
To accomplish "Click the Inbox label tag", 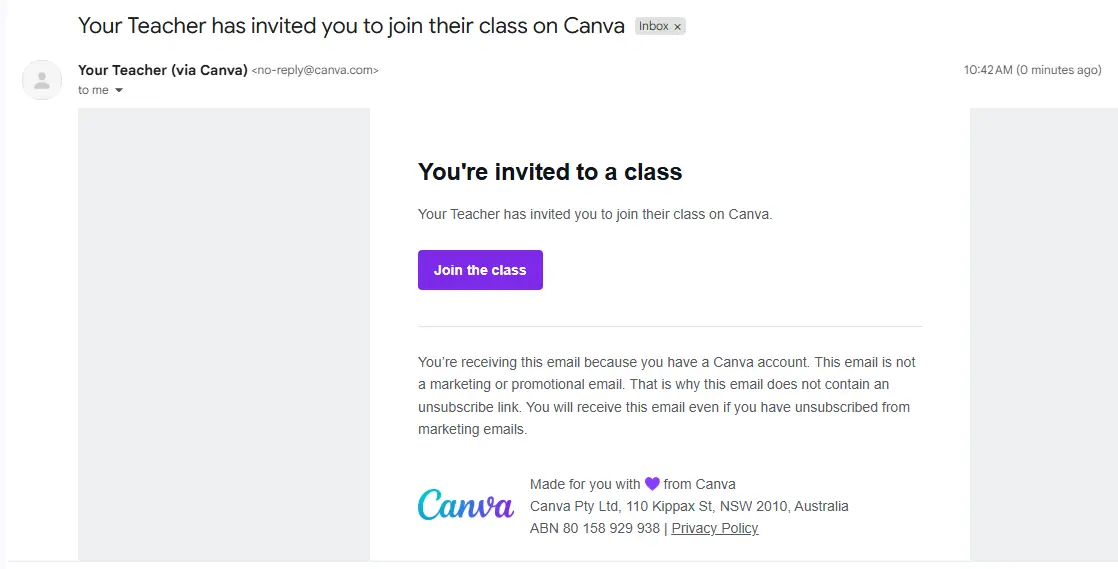I will pos(653,26).
